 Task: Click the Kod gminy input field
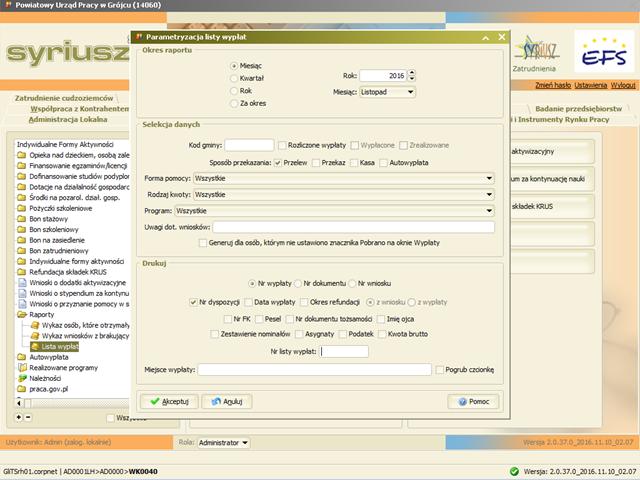249,145
